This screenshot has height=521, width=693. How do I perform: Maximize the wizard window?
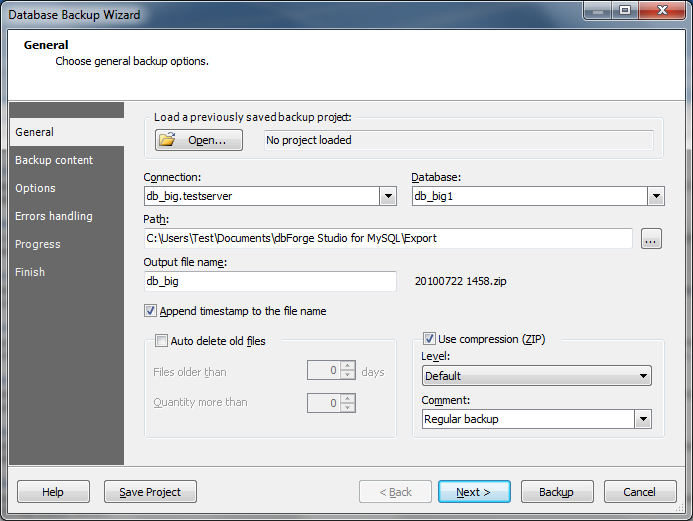(625, 11)
